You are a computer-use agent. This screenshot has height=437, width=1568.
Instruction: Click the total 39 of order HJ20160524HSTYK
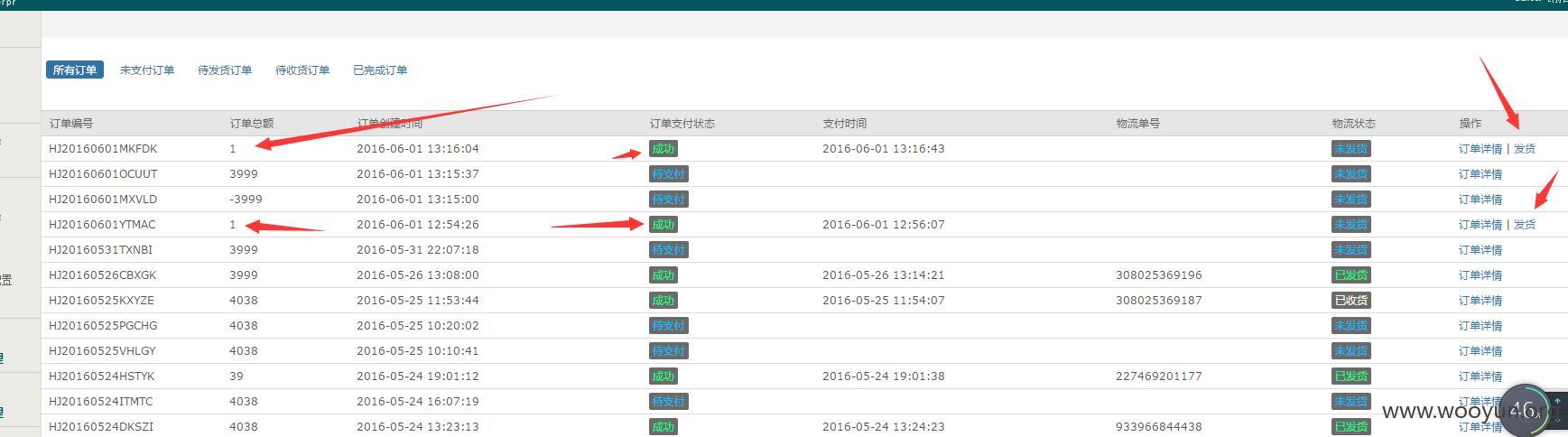click(237, 377)
